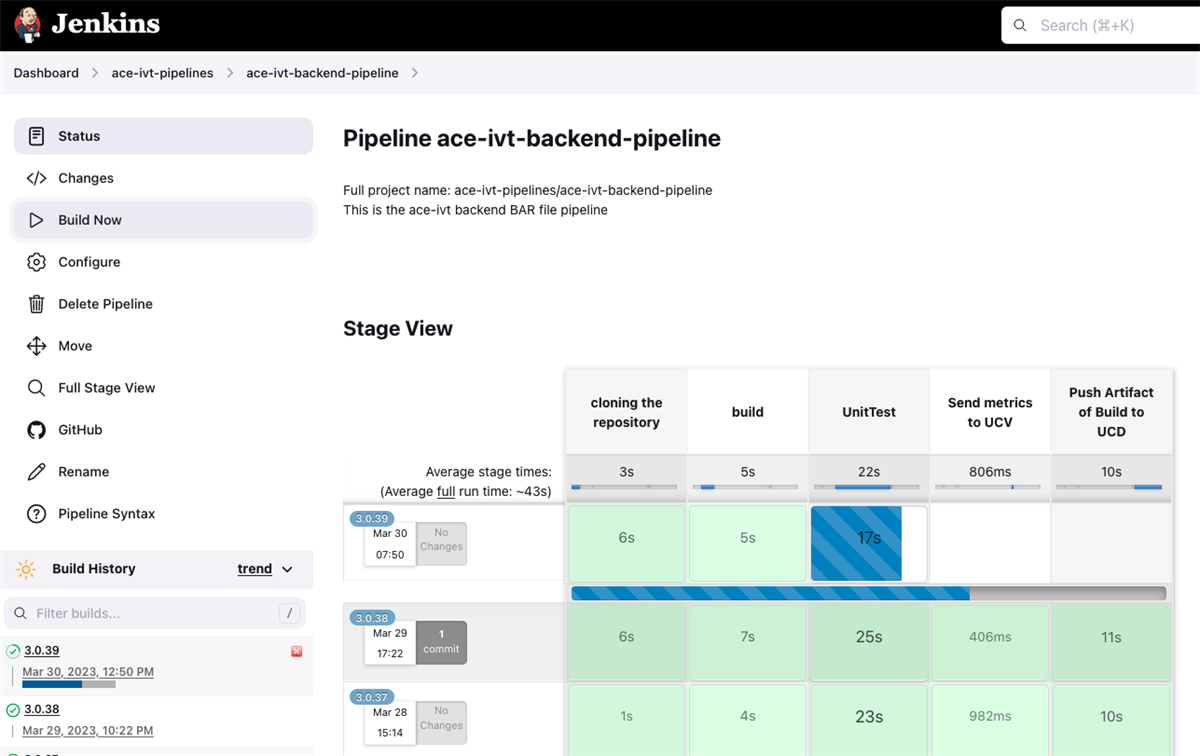This screenshot has width=1200, height=756.
Task: Open the 1 commit changes link
Action: [441, 641]
